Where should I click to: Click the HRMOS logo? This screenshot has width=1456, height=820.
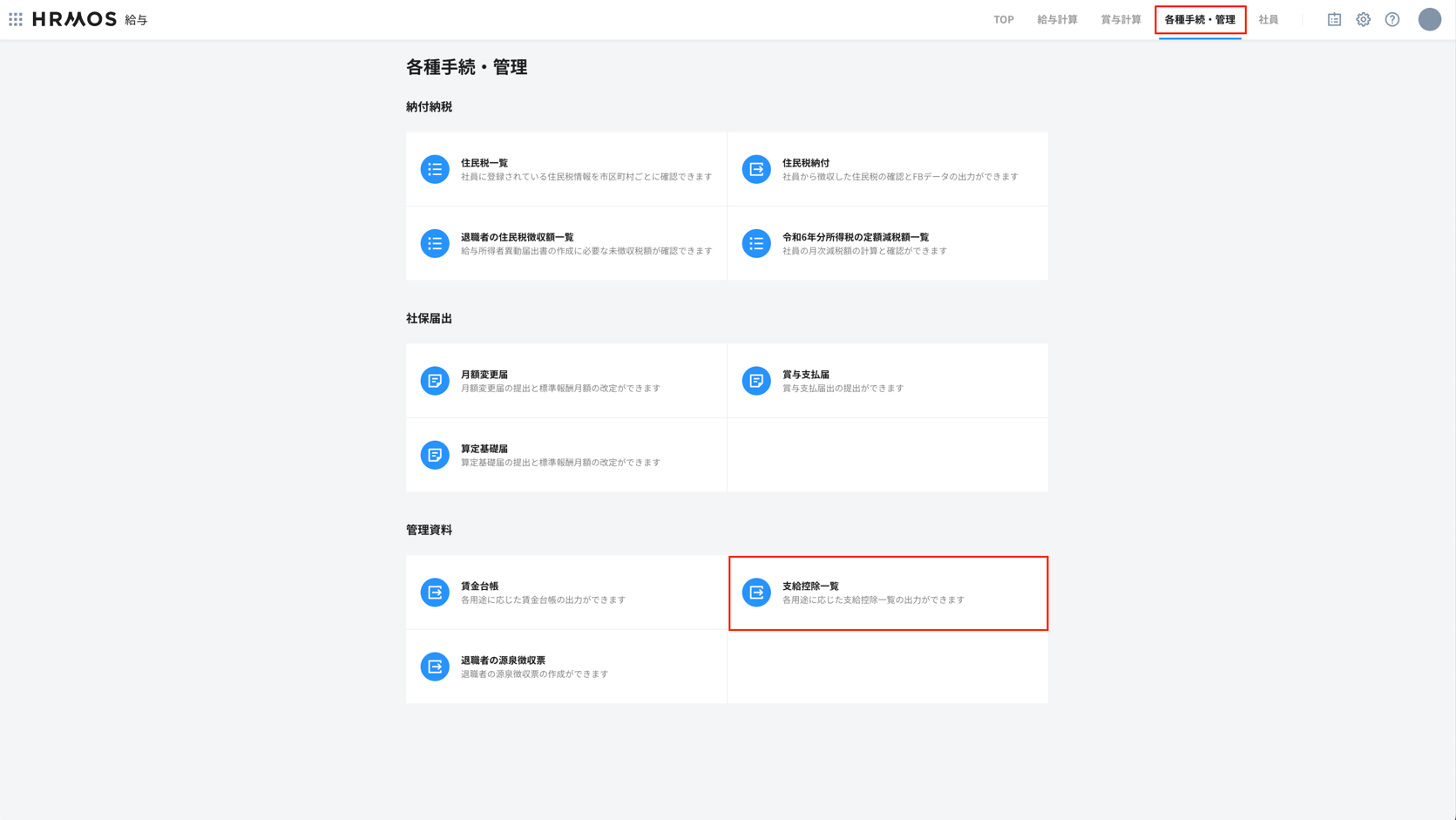point(74,19)
